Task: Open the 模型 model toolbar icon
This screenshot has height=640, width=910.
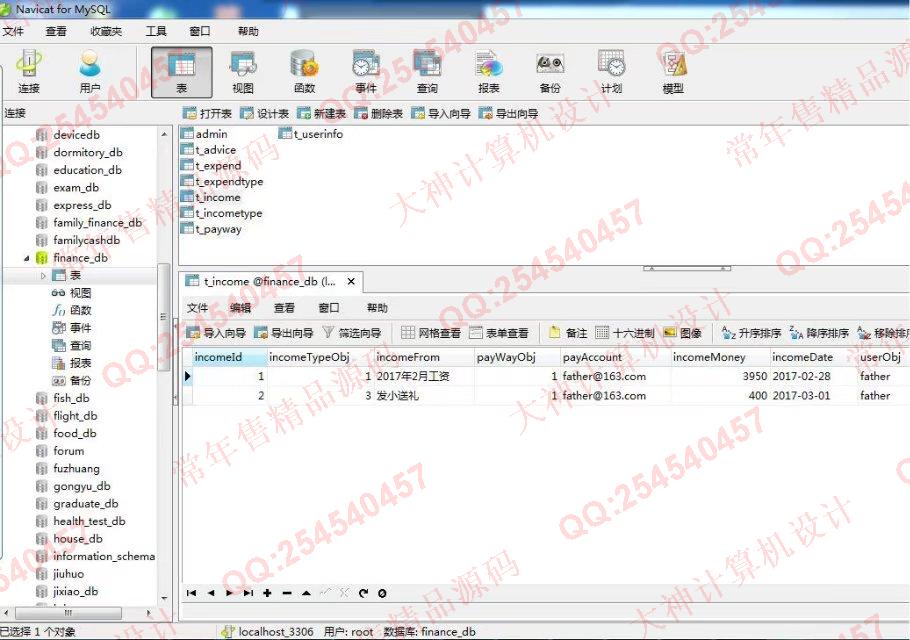Action: pyautogui.click(x=673, y=72)
